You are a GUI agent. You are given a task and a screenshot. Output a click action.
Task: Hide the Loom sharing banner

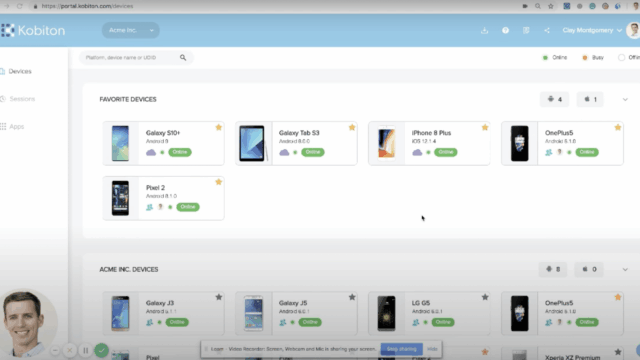tap(432, 349)
